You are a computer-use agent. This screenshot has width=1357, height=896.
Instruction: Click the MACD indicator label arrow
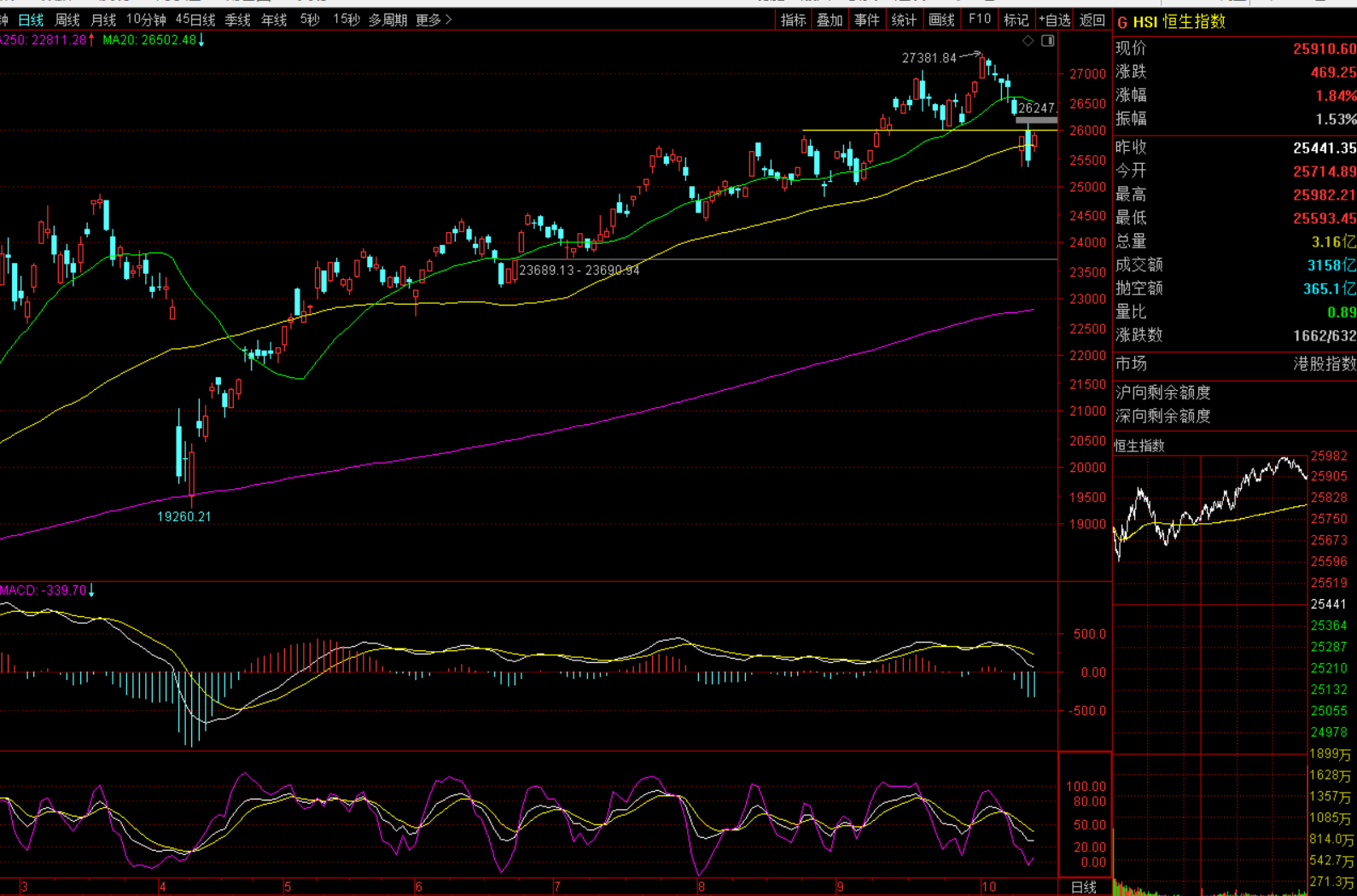[x=91, y=591]
